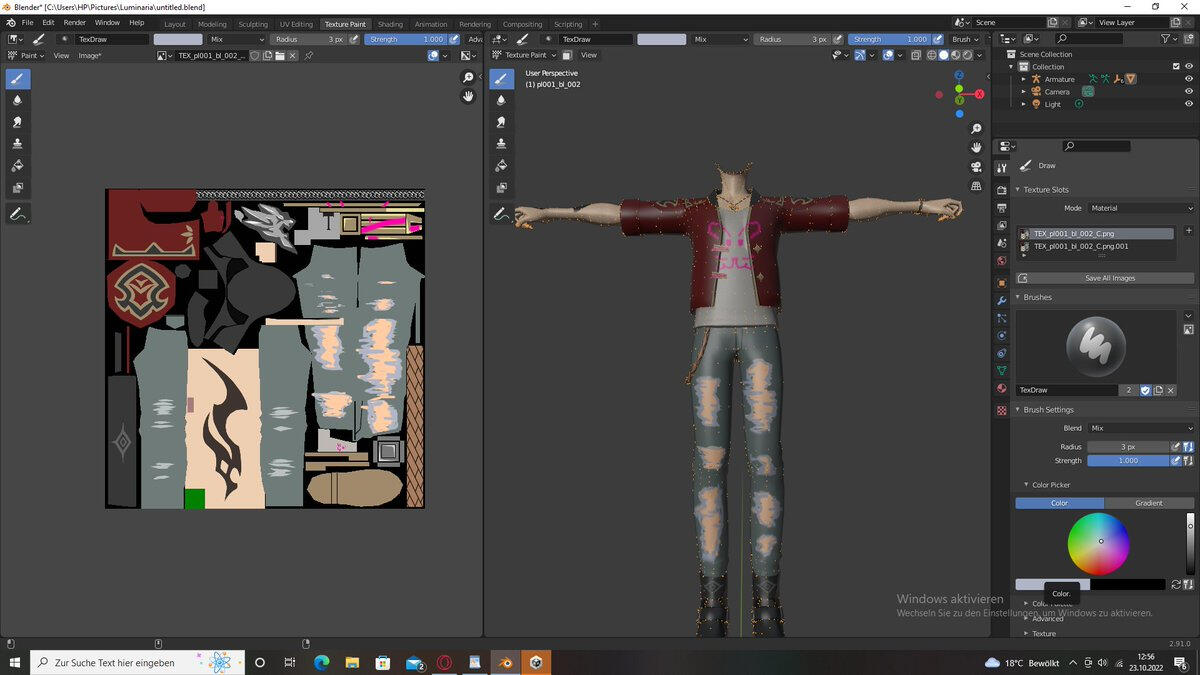
Task: Uncheck the Collection exclude checkbox
Action: (x=1175, y=67)
